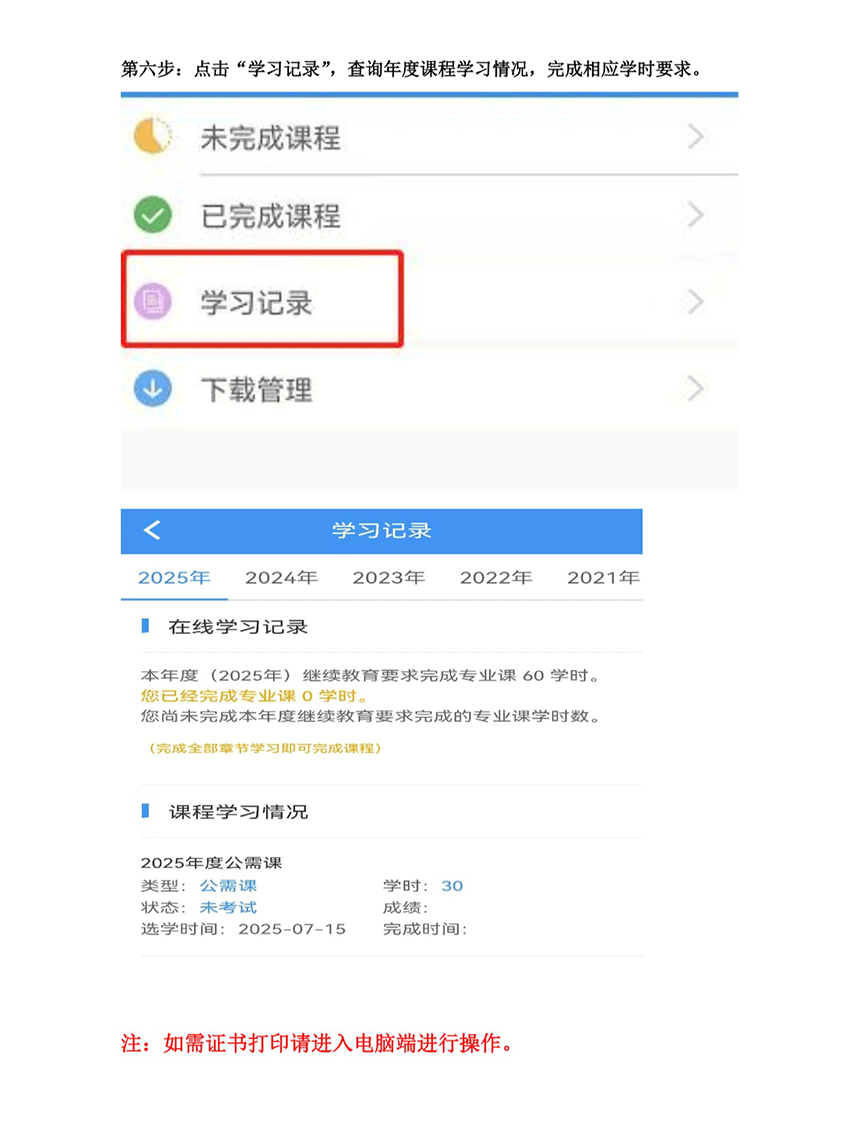
Task: Click the 未考试 status link
Action: click(x=228, y=908)
